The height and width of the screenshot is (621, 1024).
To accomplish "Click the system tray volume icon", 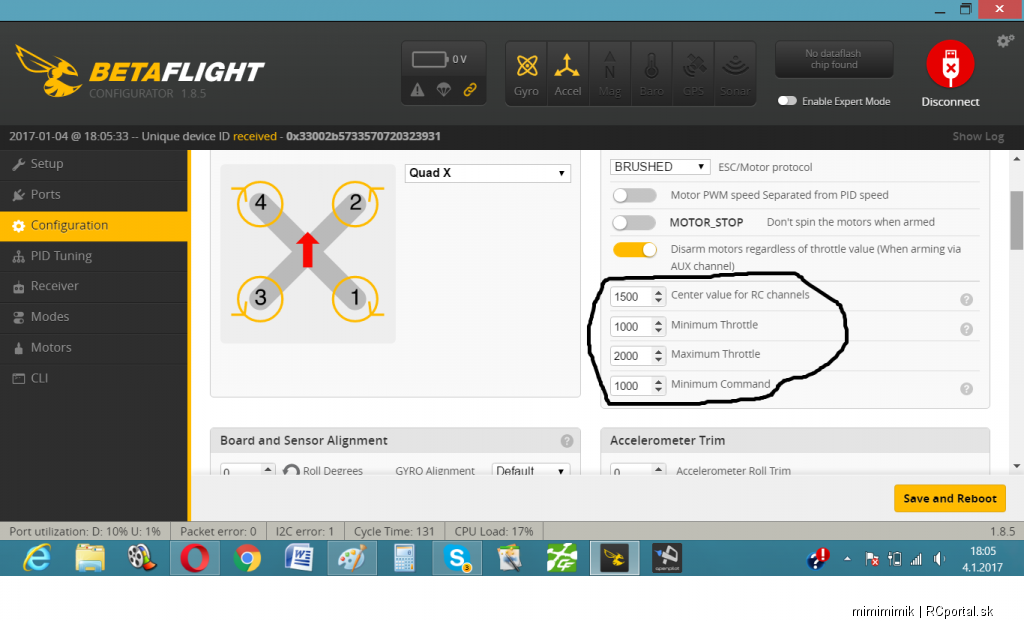I will coord(939,559).
